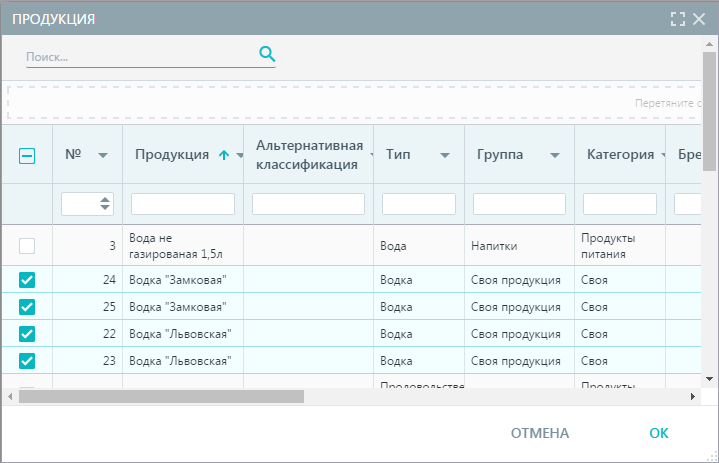This screenshot has width=719, height=463.
Task: Close the Продукция dialog
Action: (699, 19)
